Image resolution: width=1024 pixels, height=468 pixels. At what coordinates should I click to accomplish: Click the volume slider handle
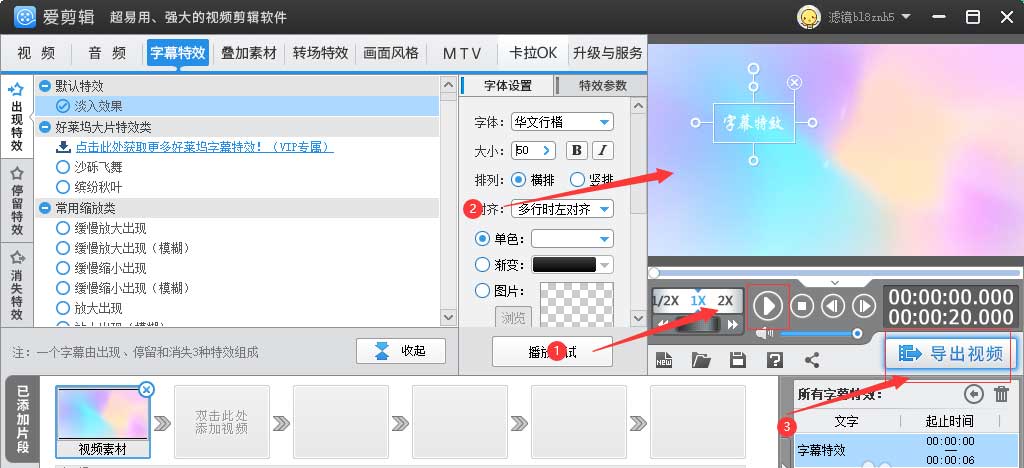click(857, 334)
